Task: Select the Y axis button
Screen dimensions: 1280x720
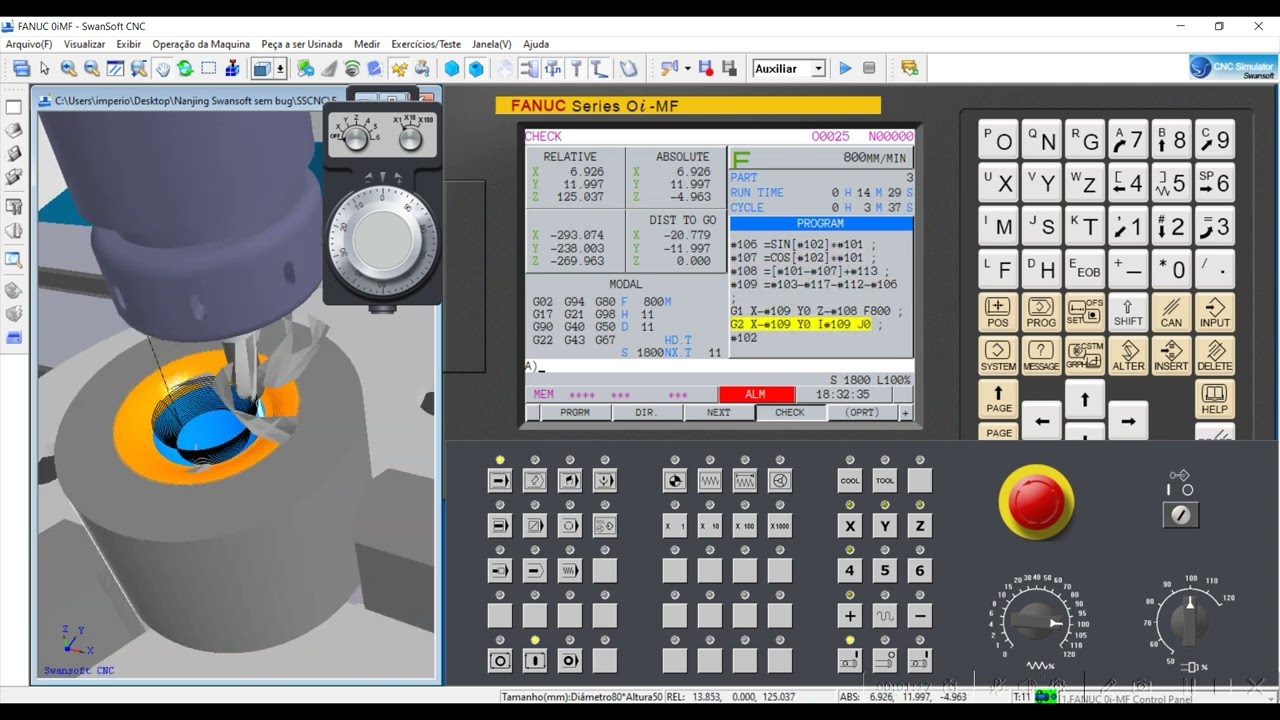Action: click(885, 526)
